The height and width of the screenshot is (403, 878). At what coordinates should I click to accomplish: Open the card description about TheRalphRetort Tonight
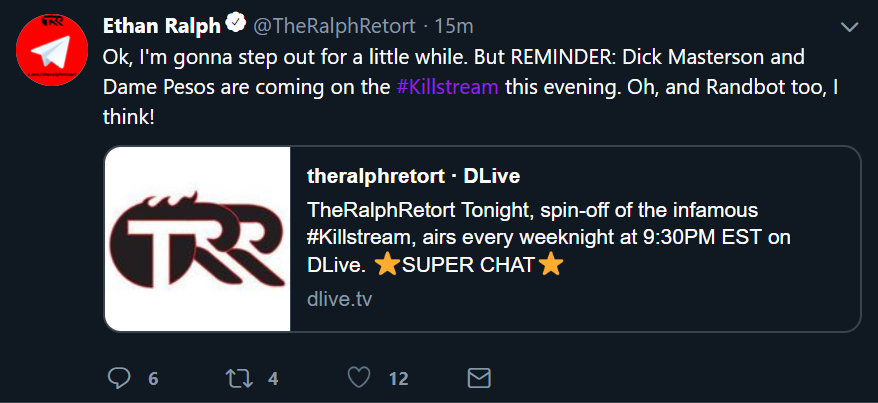549,238
